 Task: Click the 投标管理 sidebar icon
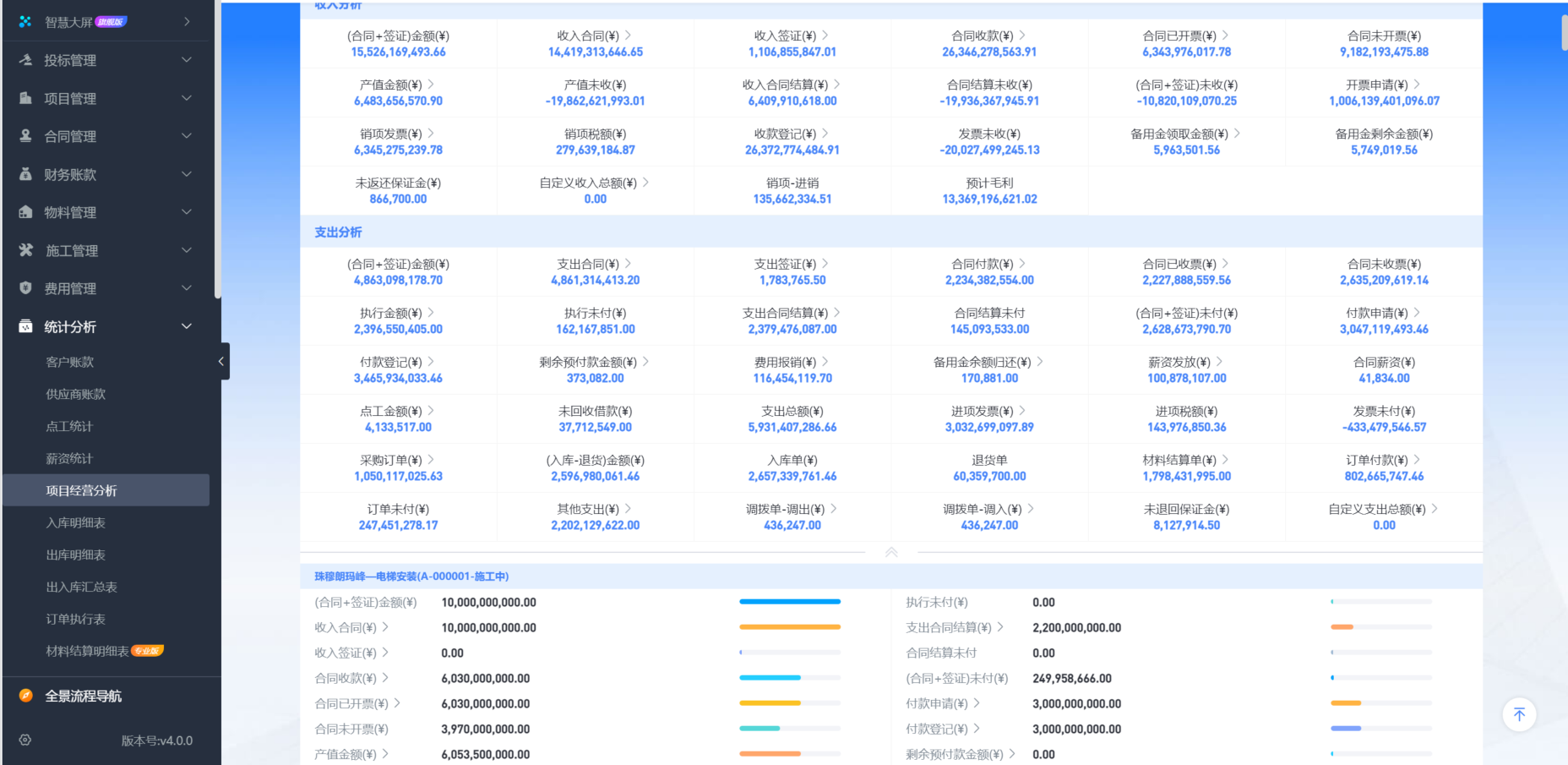pyautogui.click(x=25, y=60)
